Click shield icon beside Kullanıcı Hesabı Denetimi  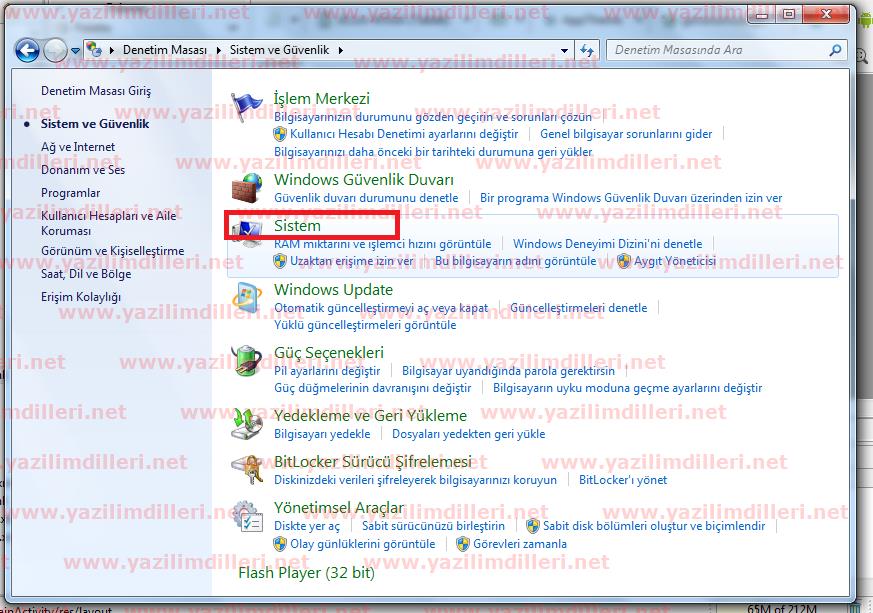[x=279, y=134]
